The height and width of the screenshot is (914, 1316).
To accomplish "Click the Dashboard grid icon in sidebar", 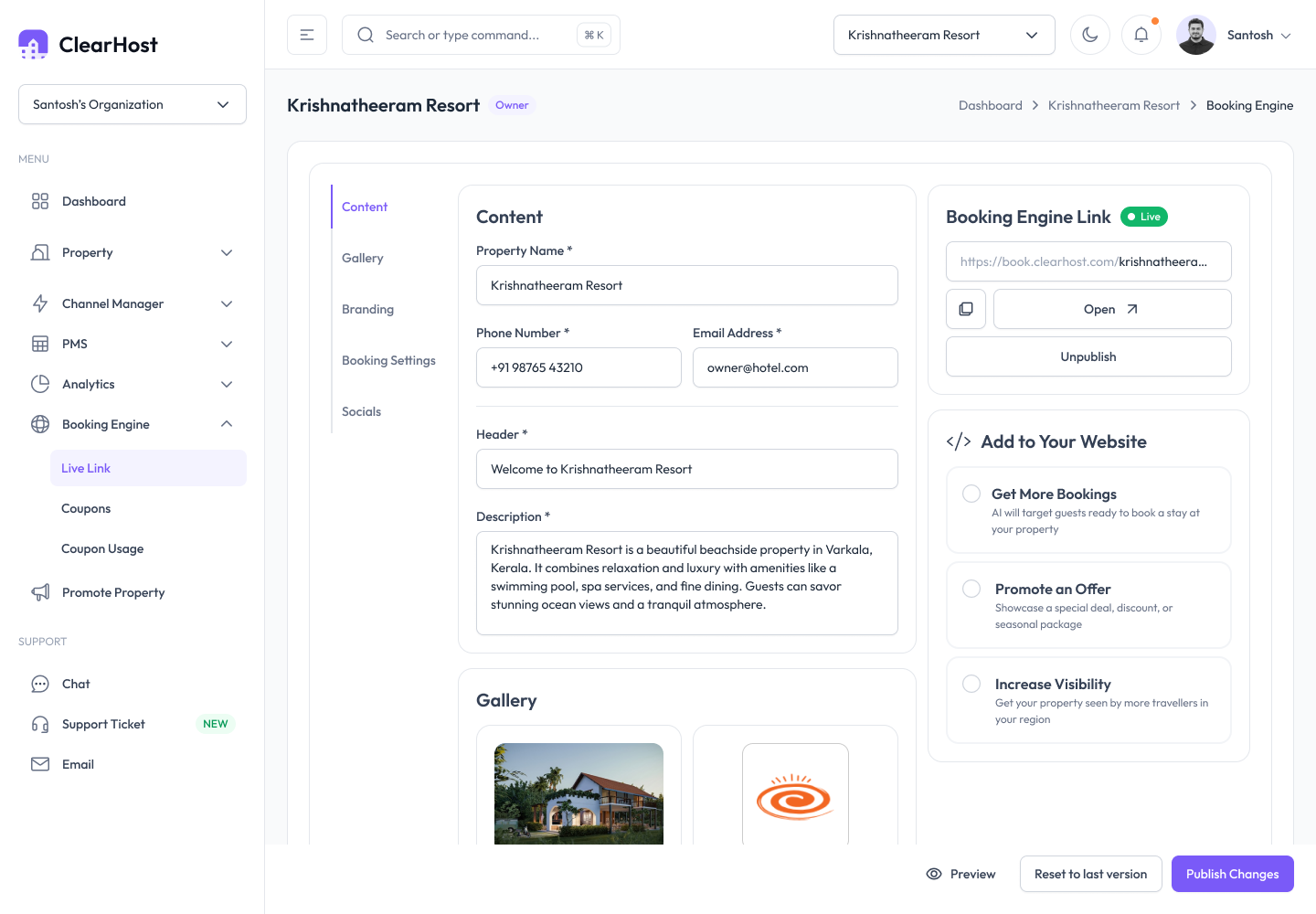I will point(40,201).
